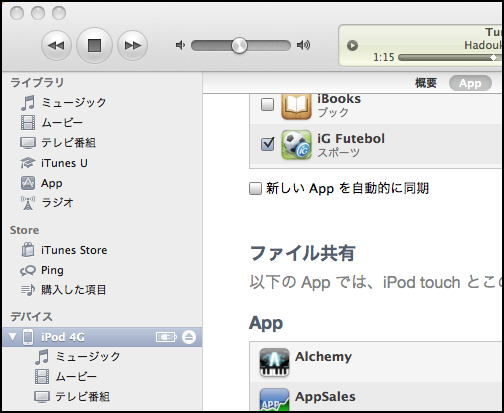Switch to the 概要 tab
The height and width of the screenshot is (413, 504).
point(426,83)
